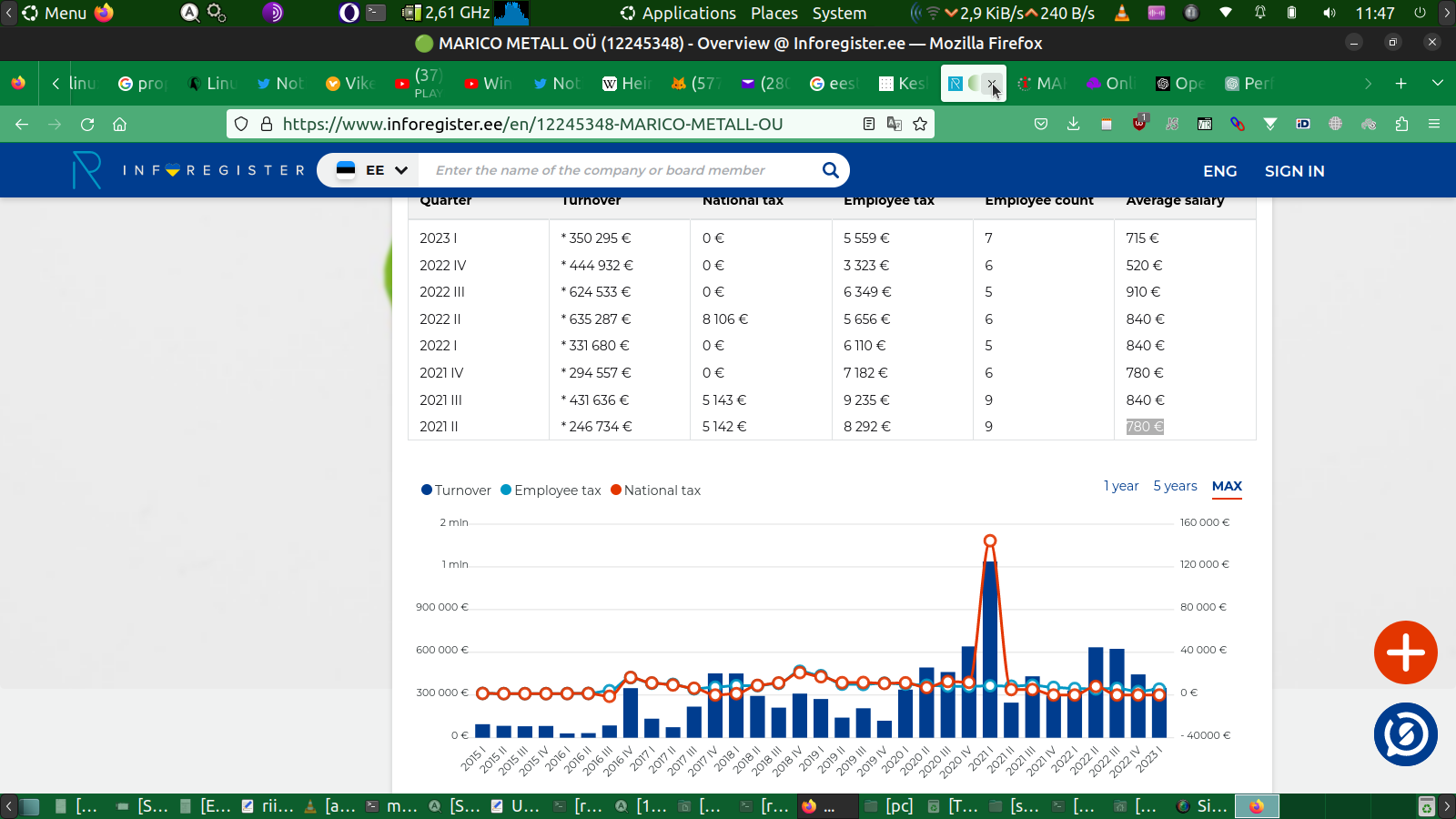Toggle the National tax legend item

pos(655,490)
